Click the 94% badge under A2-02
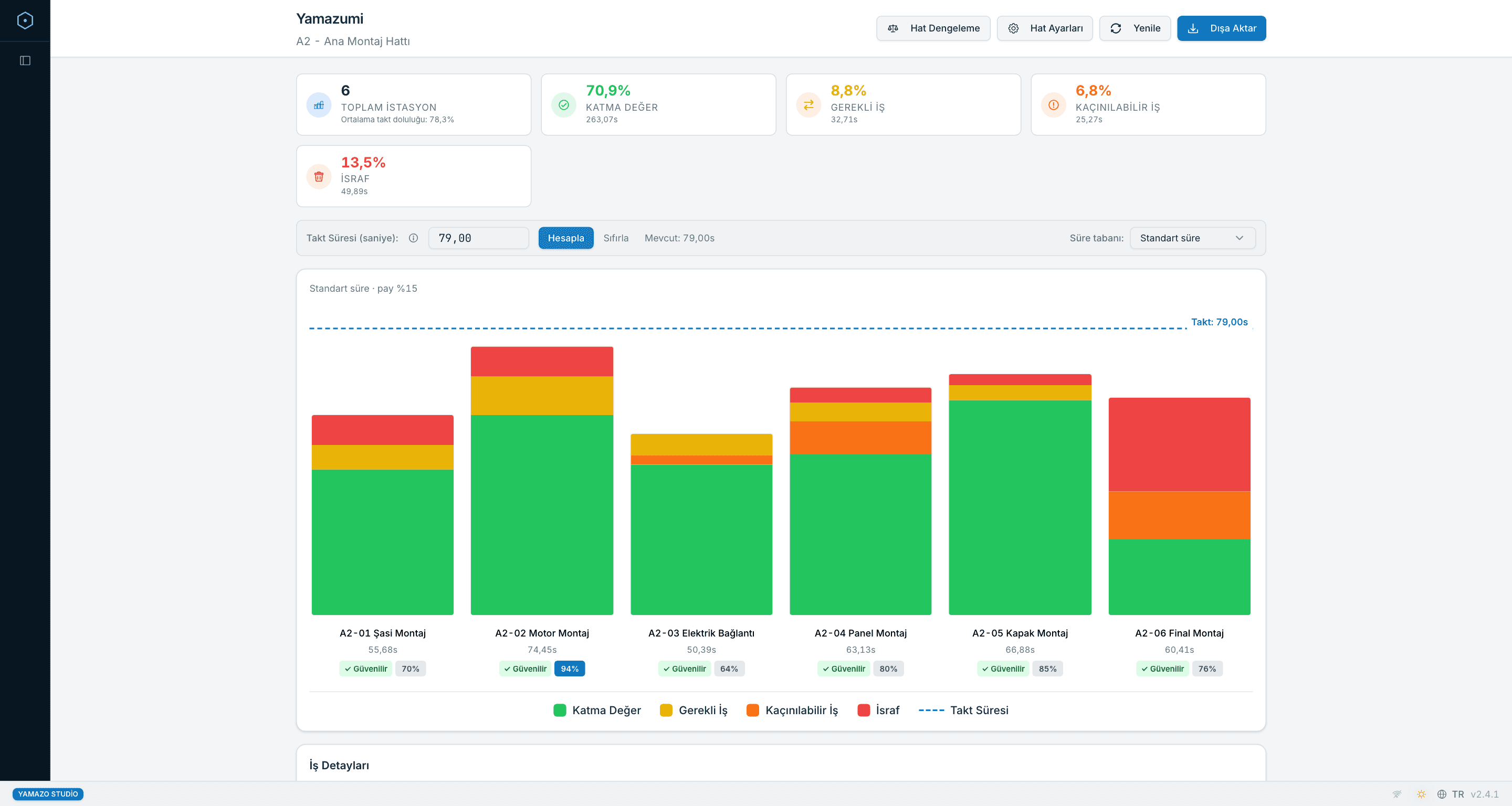Image resolution: width=1512 pixels, height=806 pixels. pyautogui.click(x=569, y=669)
